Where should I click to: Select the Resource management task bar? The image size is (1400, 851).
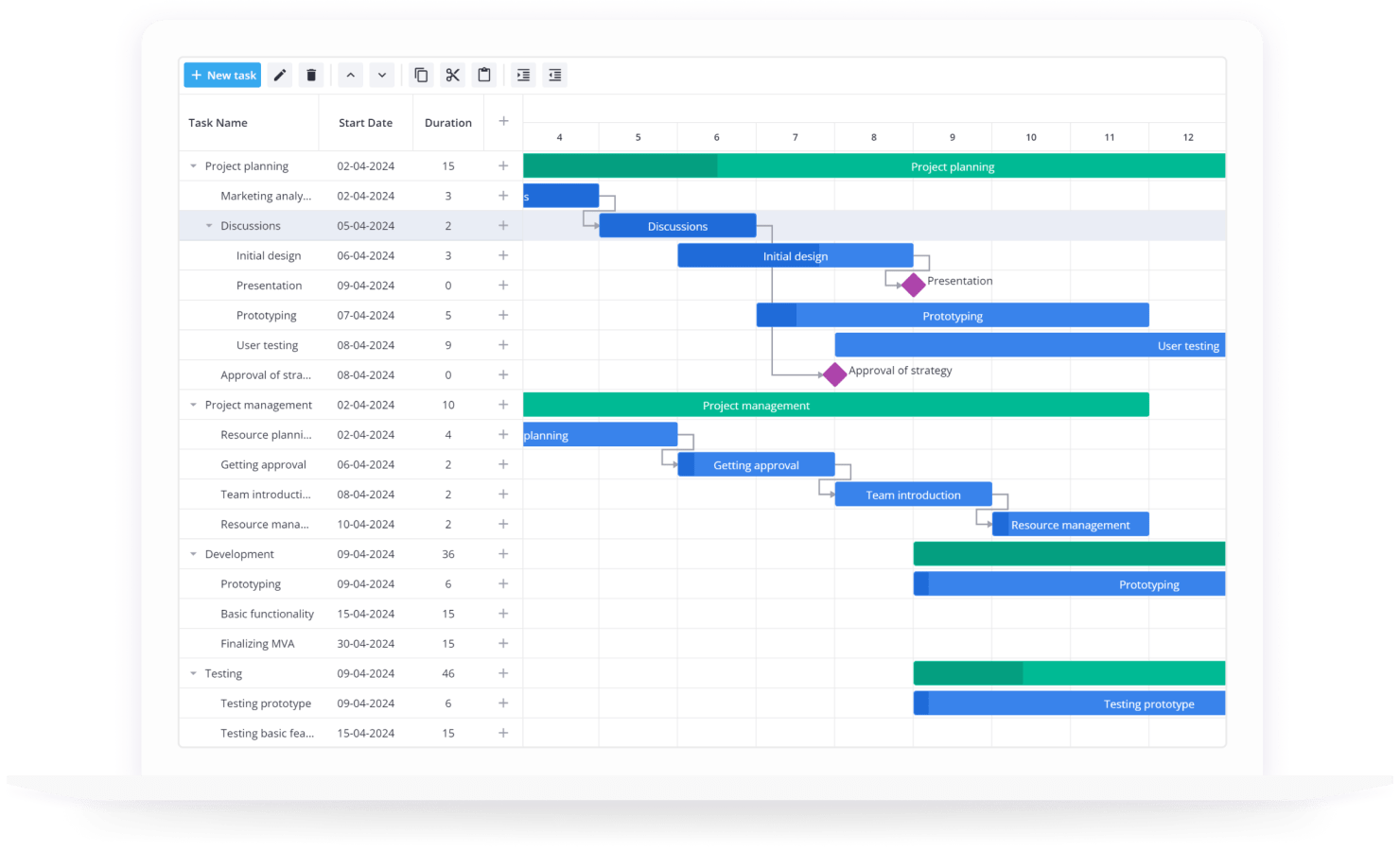(1070, 524)
